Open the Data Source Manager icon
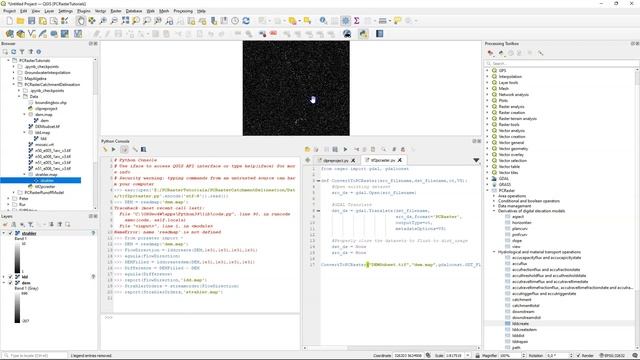This screenshot has height=360, width=640. point(9,34)
